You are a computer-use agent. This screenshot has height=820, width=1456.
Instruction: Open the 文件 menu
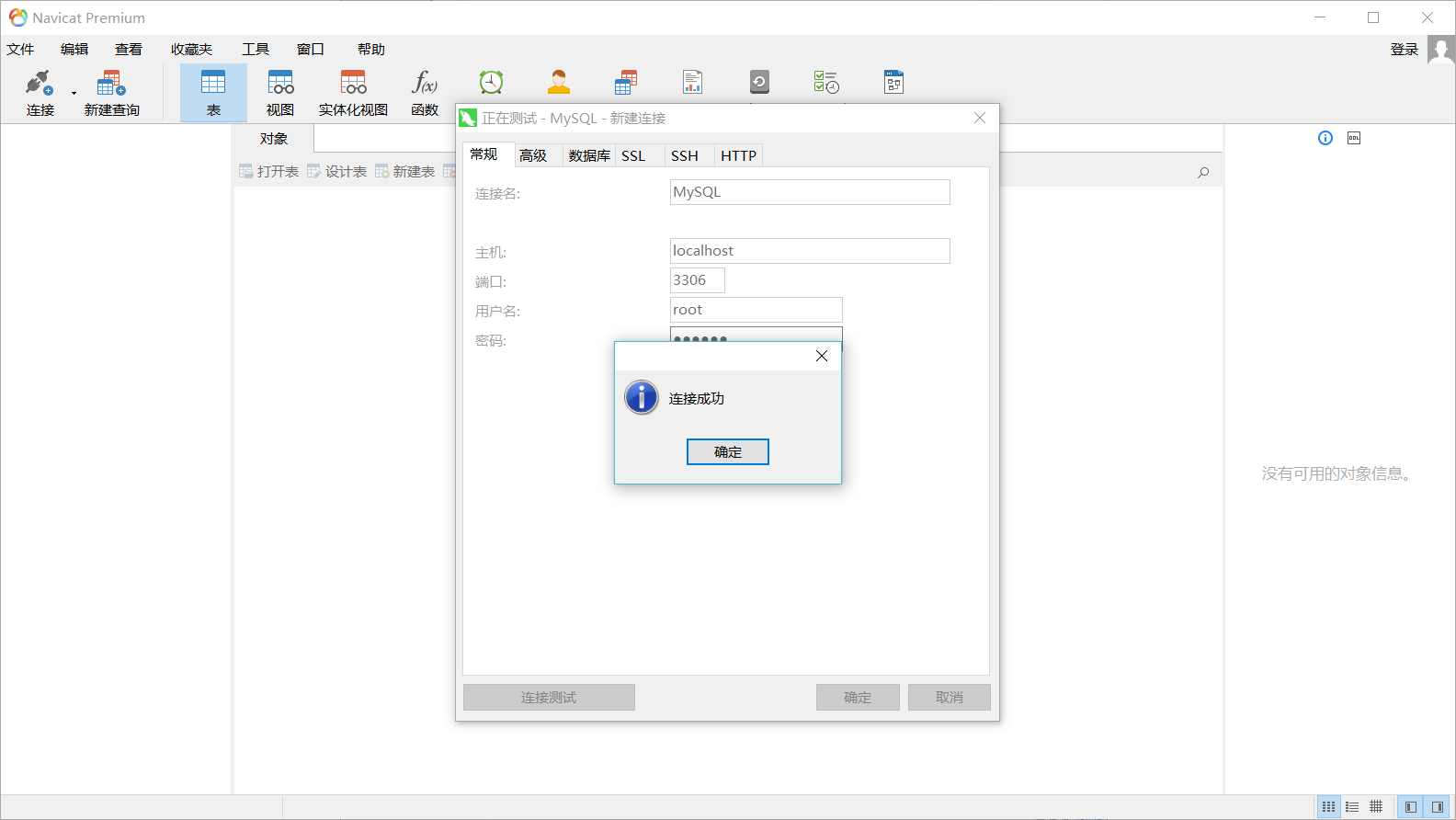[20, 50]
